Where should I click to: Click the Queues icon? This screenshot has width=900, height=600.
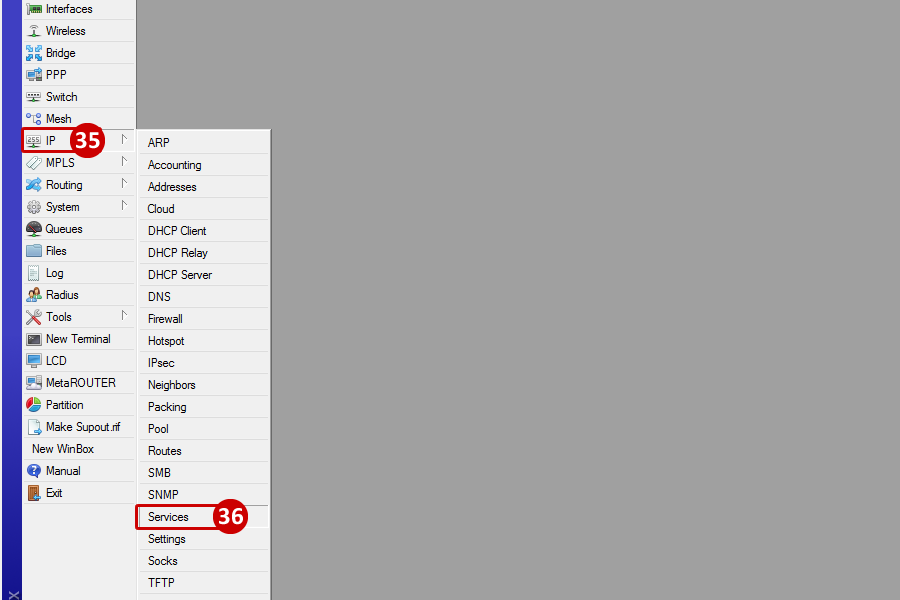(x=34, y=229)
